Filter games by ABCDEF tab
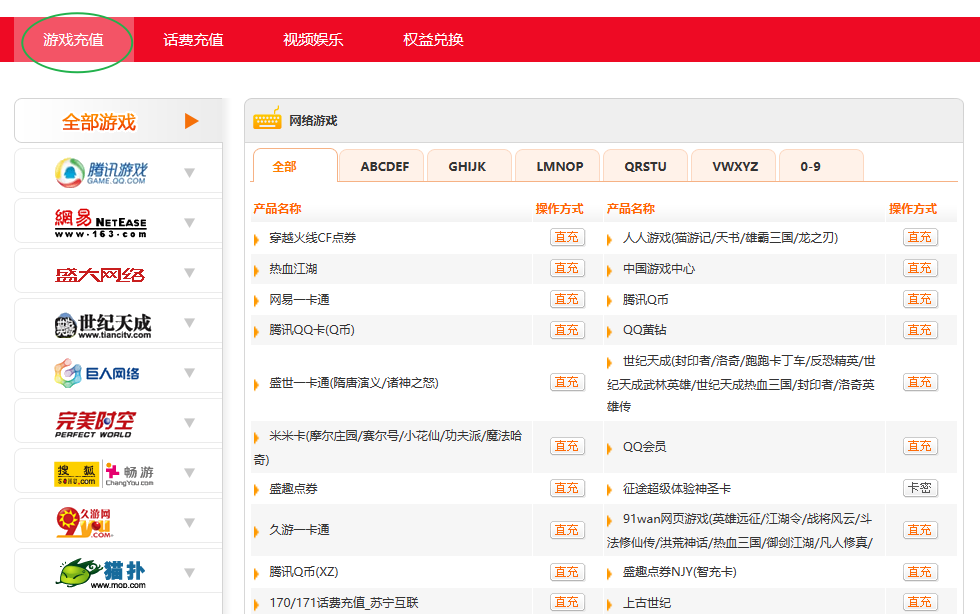980x614 pixels. (x=384, y=166)
